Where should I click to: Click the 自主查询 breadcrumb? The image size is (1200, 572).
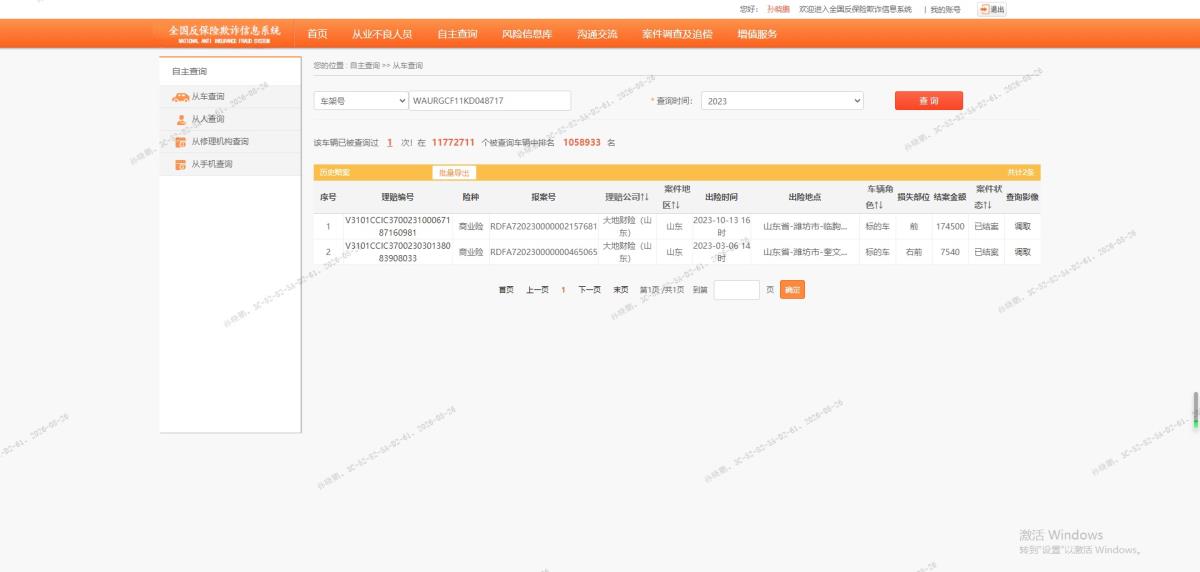point(365,65)
